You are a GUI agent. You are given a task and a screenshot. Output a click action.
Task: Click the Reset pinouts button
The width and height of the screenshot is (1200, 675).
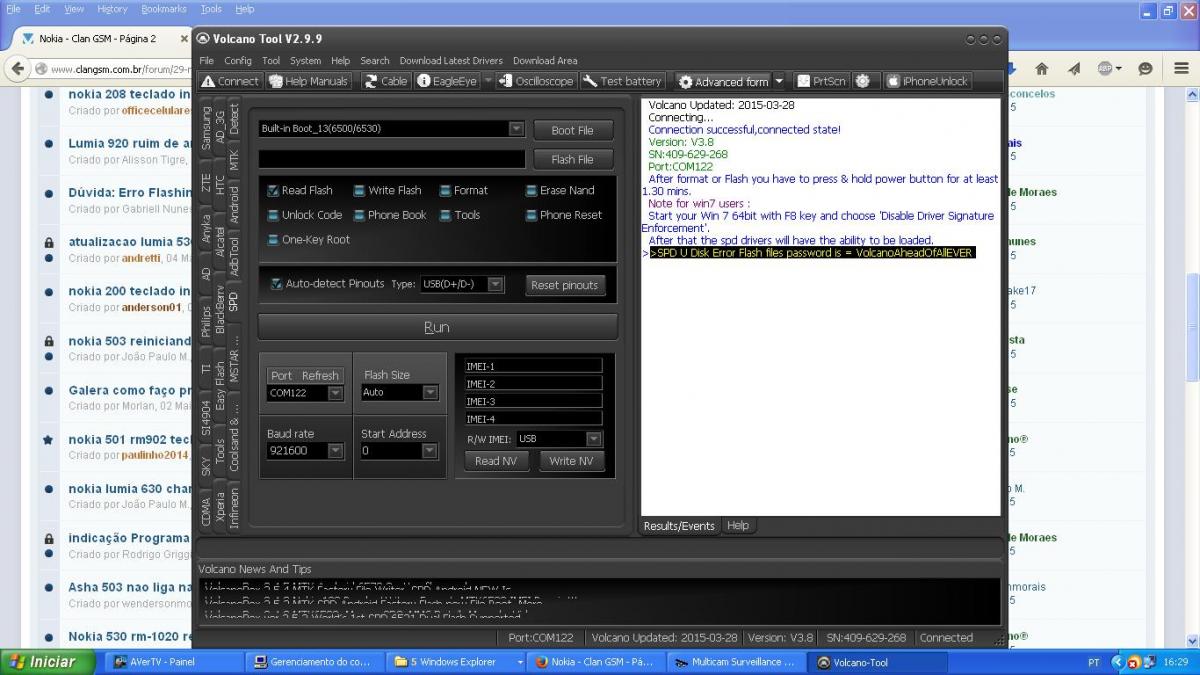(565, 285)
